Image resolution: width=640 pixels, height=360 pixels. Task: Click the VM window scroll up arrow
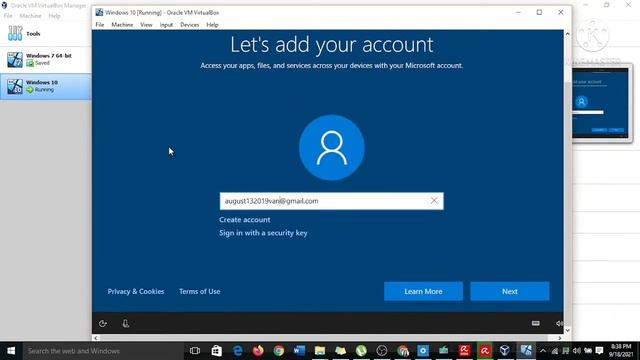pos(567,34)
